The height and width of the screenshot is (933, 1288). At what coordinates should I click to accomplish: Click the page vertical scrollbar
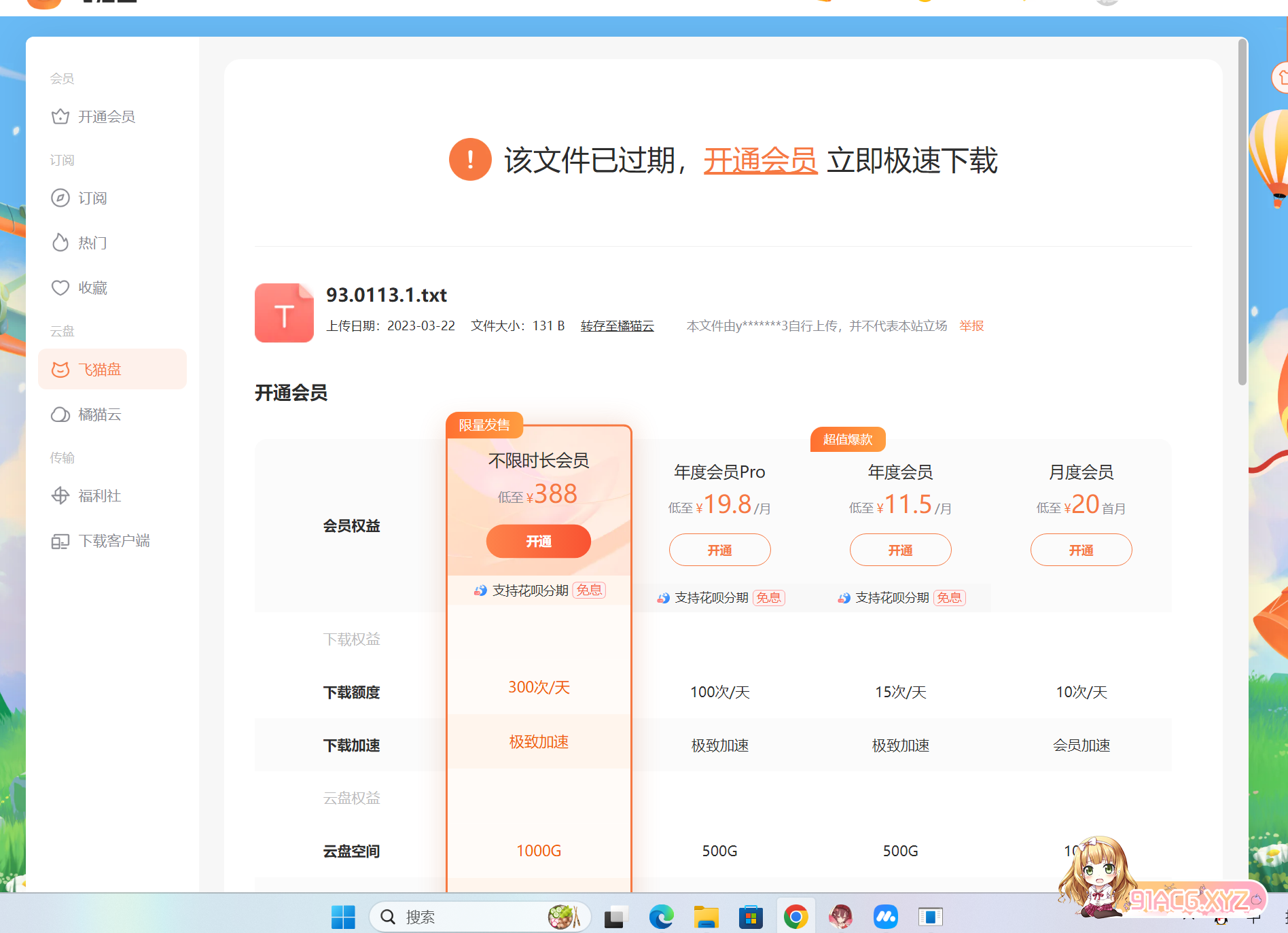(x=1242, y=211)
